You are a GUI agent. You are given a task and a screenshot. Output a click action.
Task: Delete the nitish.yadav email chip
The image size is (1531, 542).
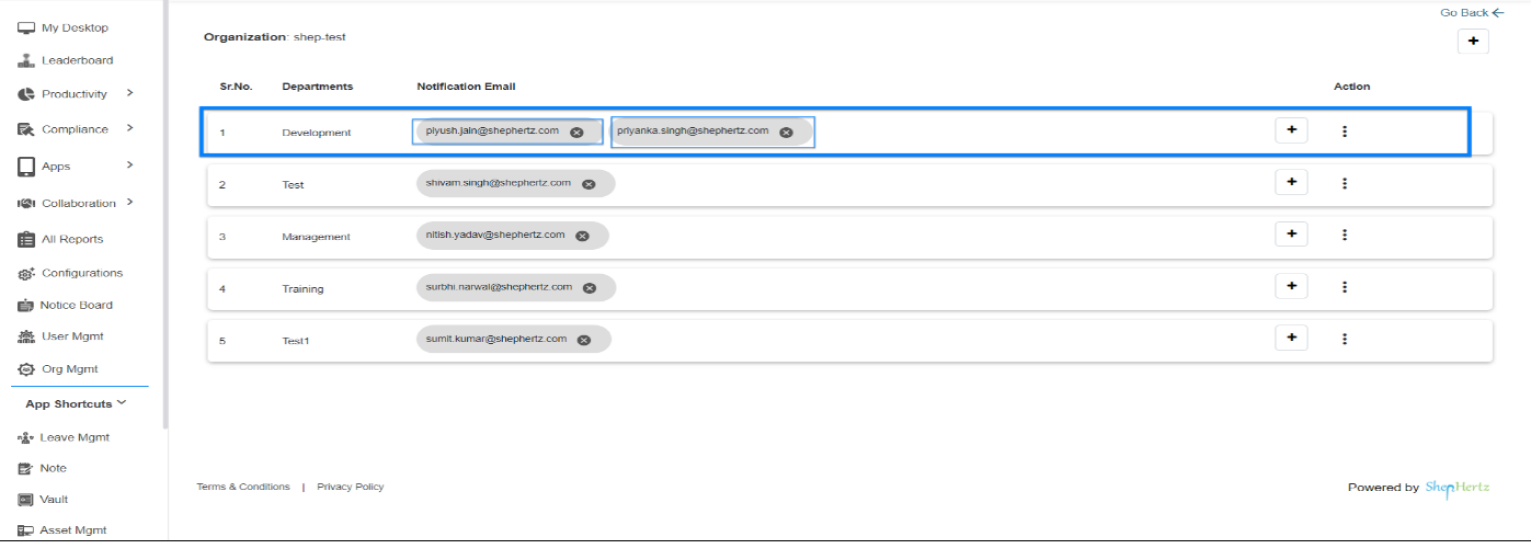tap(582, 236)
